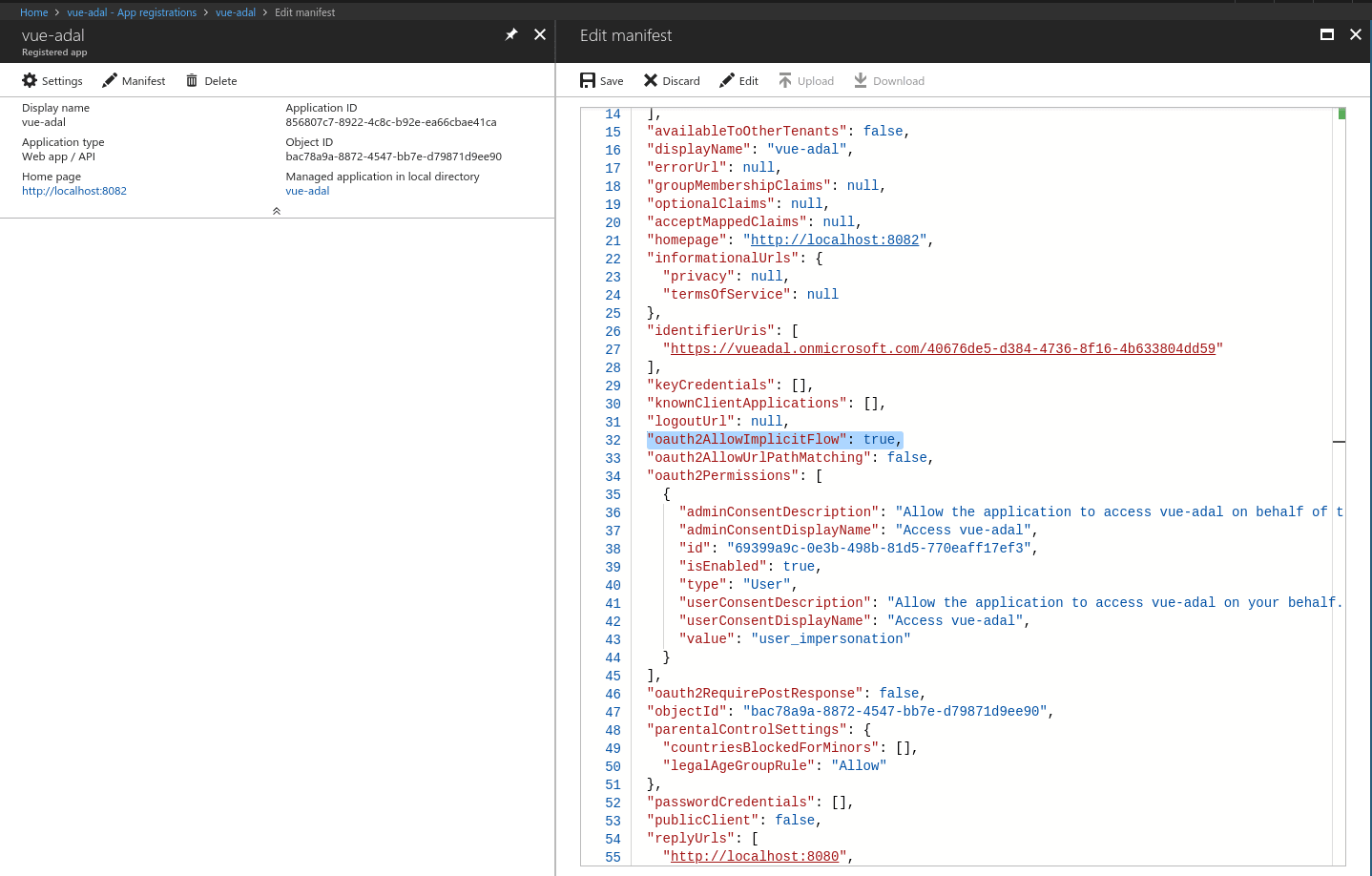Click the "oauth2AllowUrlPathMatching" key
This screenshot has height=876, width=1372.
tap(759, 458)
